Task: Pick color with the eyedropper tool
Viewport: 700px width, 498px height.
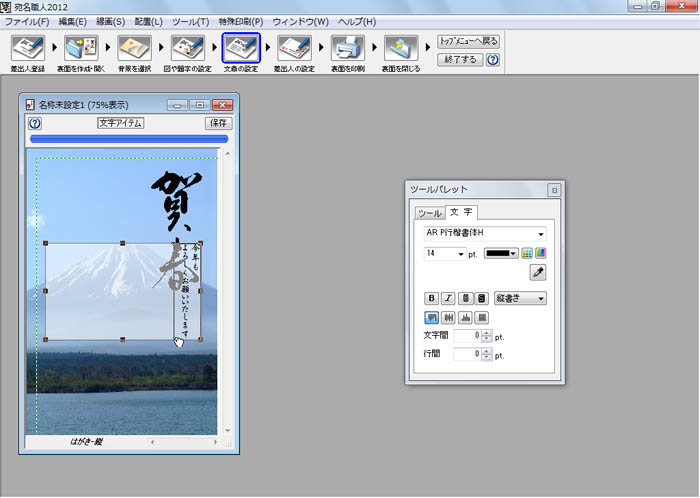Action: [x=537, y=272]
